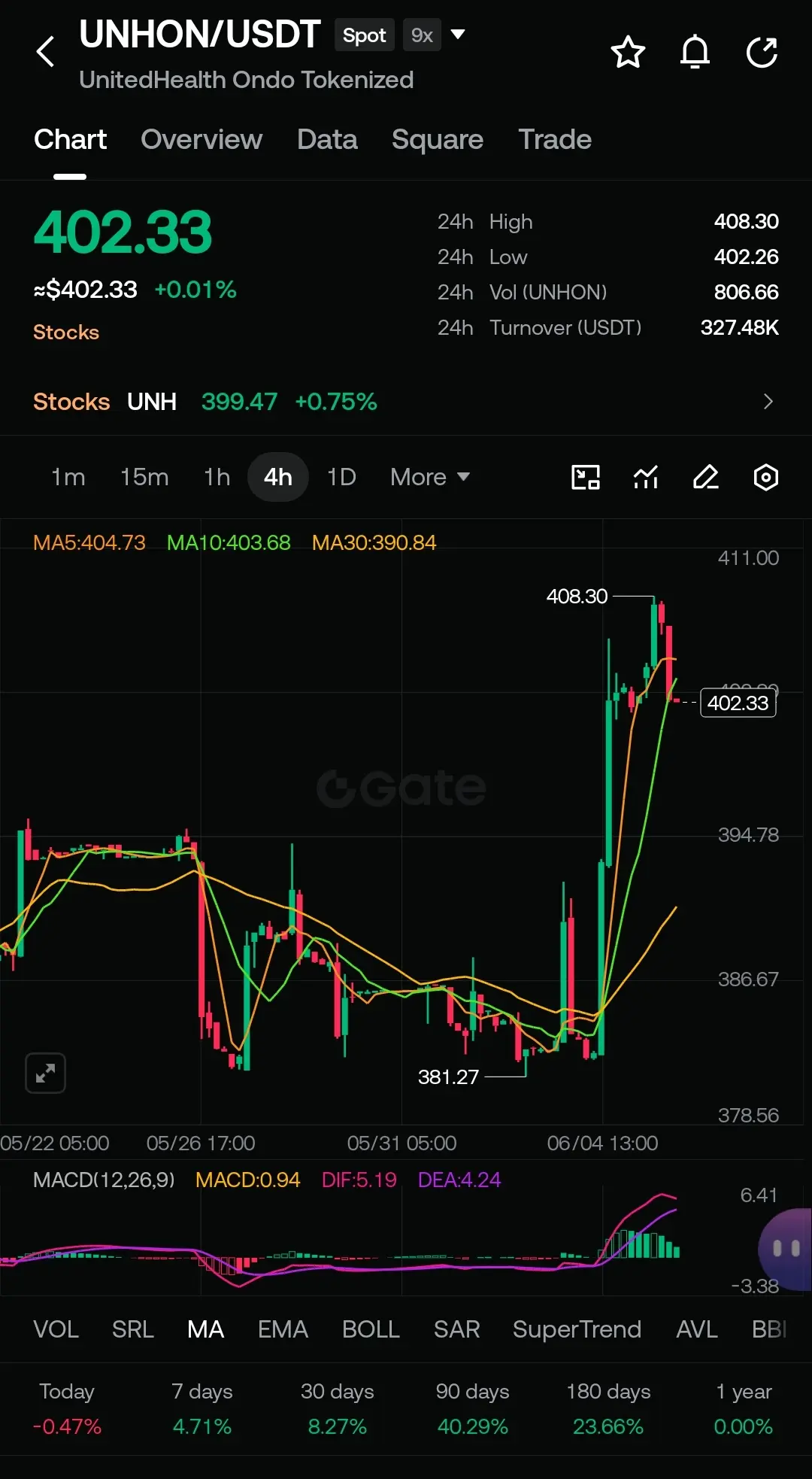Tap the large 402.33 price
The height and width of the screenshot is (1479, 812).
click(123, 232)
